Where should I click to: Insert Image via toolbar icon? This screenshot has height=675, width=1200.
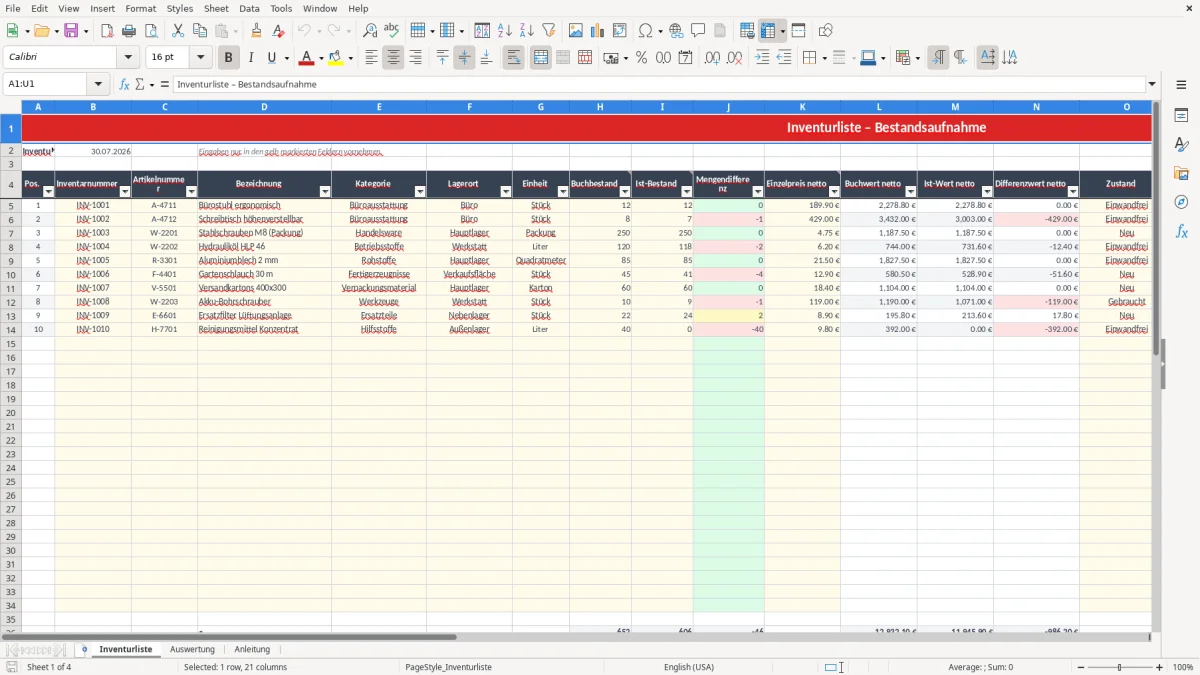pyautogui.click(x=576, y=31)
